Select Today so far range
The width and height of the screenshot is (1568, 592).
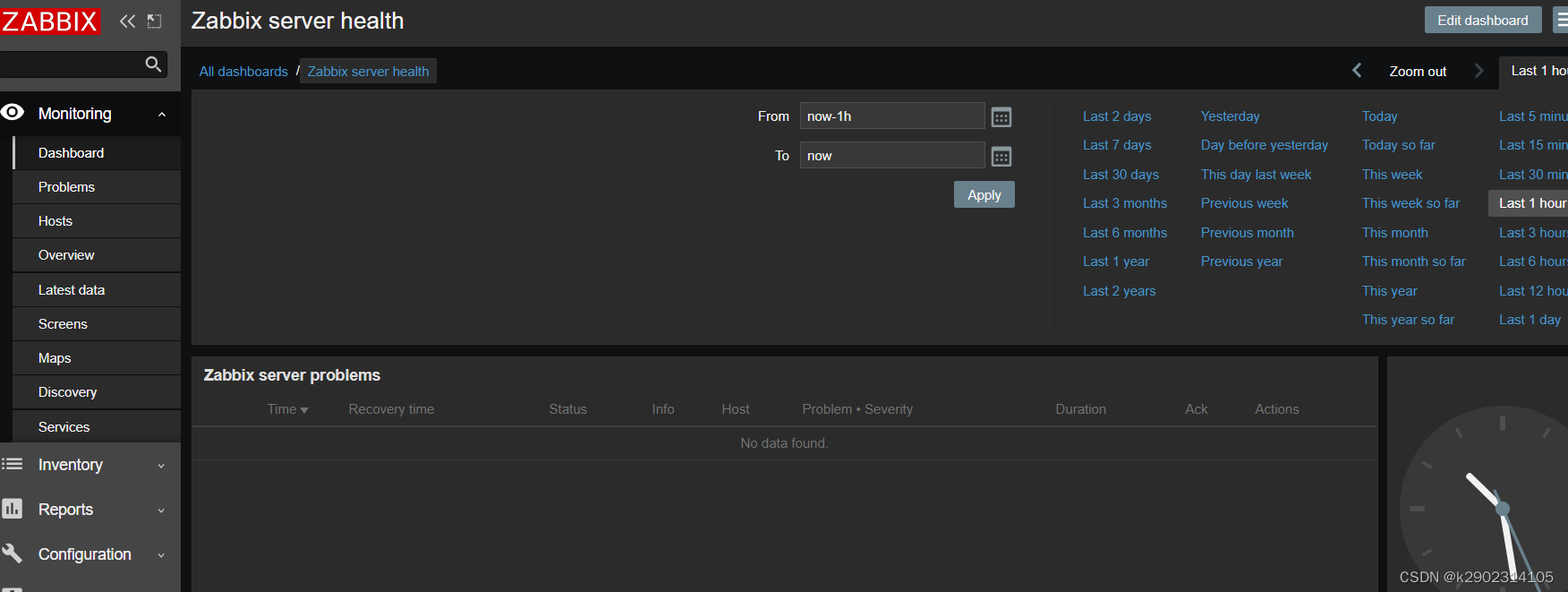click(x=1398, y=145)
